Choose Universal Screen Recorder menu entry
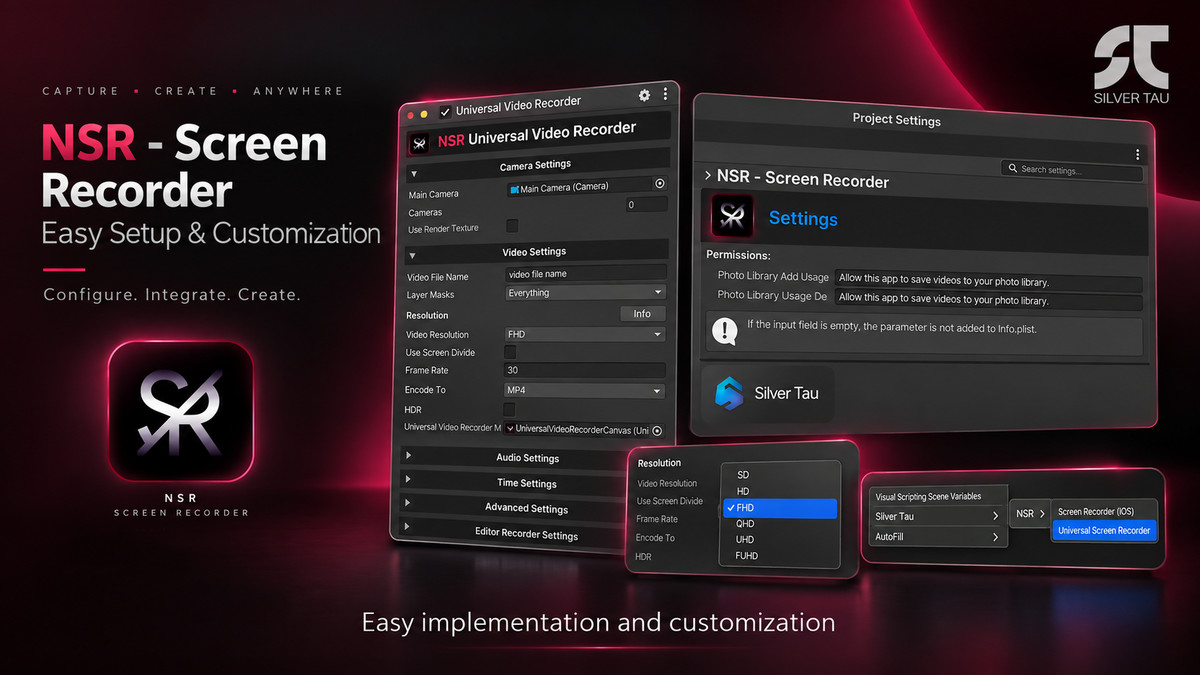 1104,530
